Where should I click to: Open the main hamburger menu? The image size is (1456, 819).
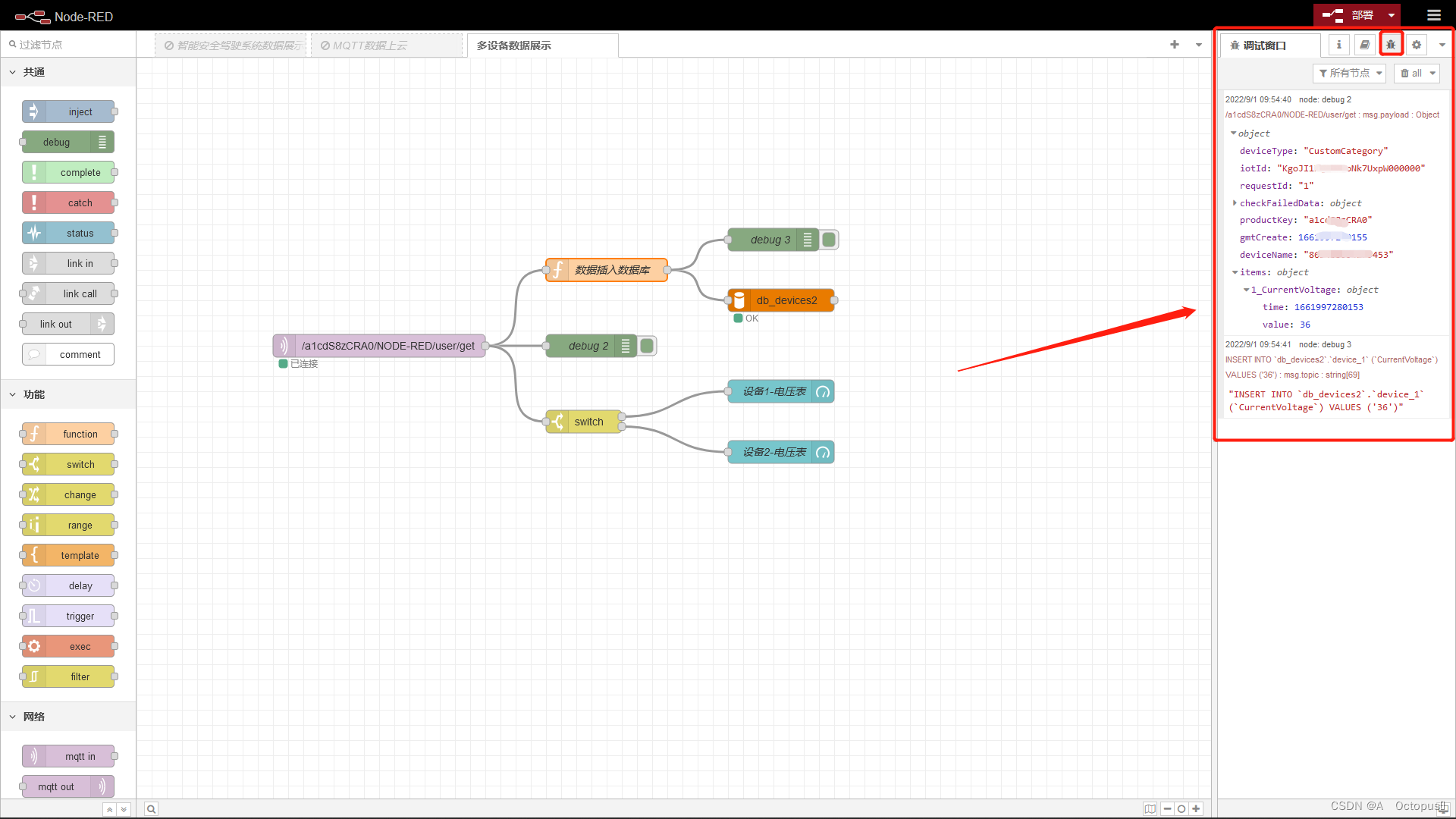tap(1433, 15)
